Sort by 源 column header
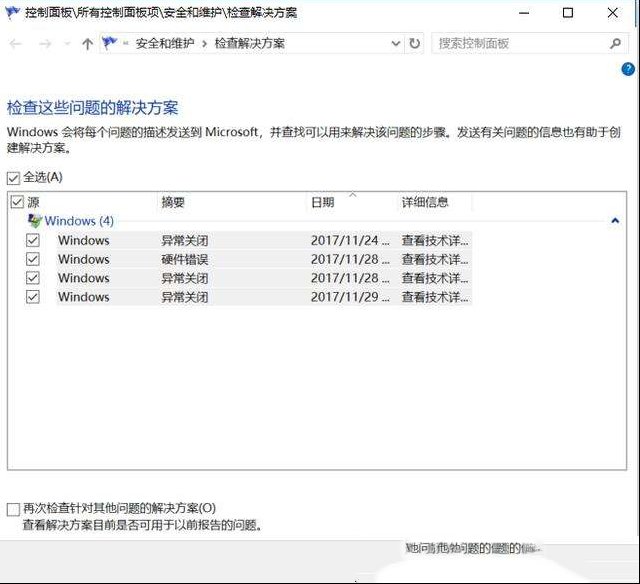This screenshot has height=584, width=640. (x=33, y=202)
